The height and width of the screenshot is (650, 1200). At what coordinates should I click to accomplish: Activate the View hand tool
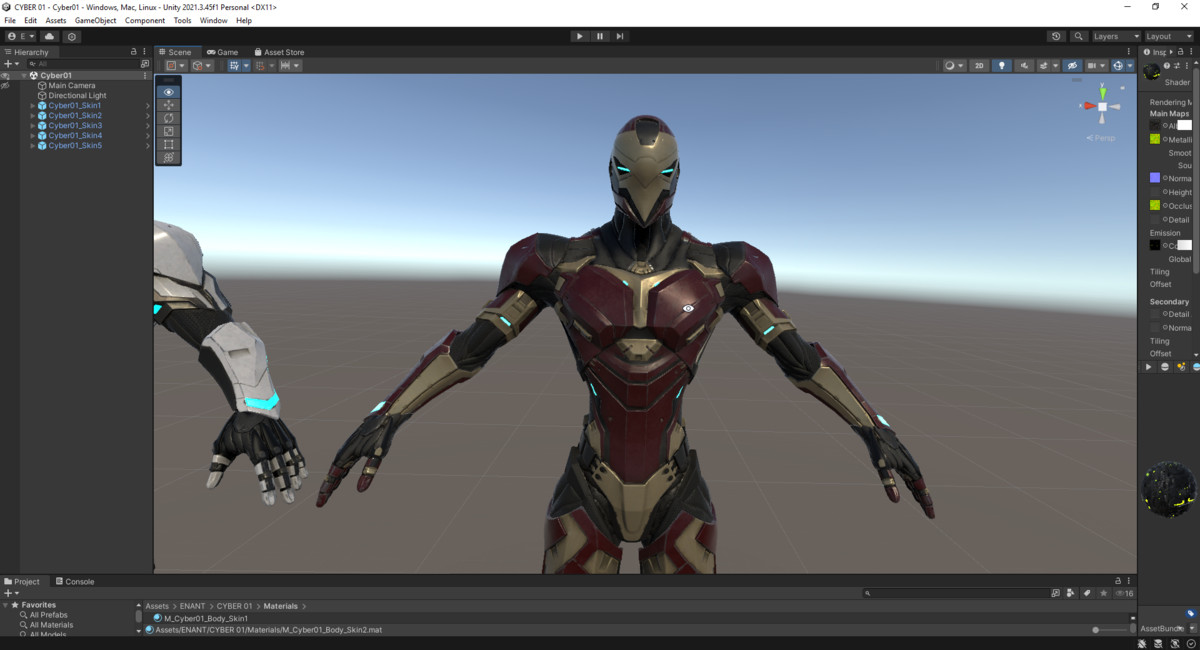pyautogui.click(x=168, y=92)
